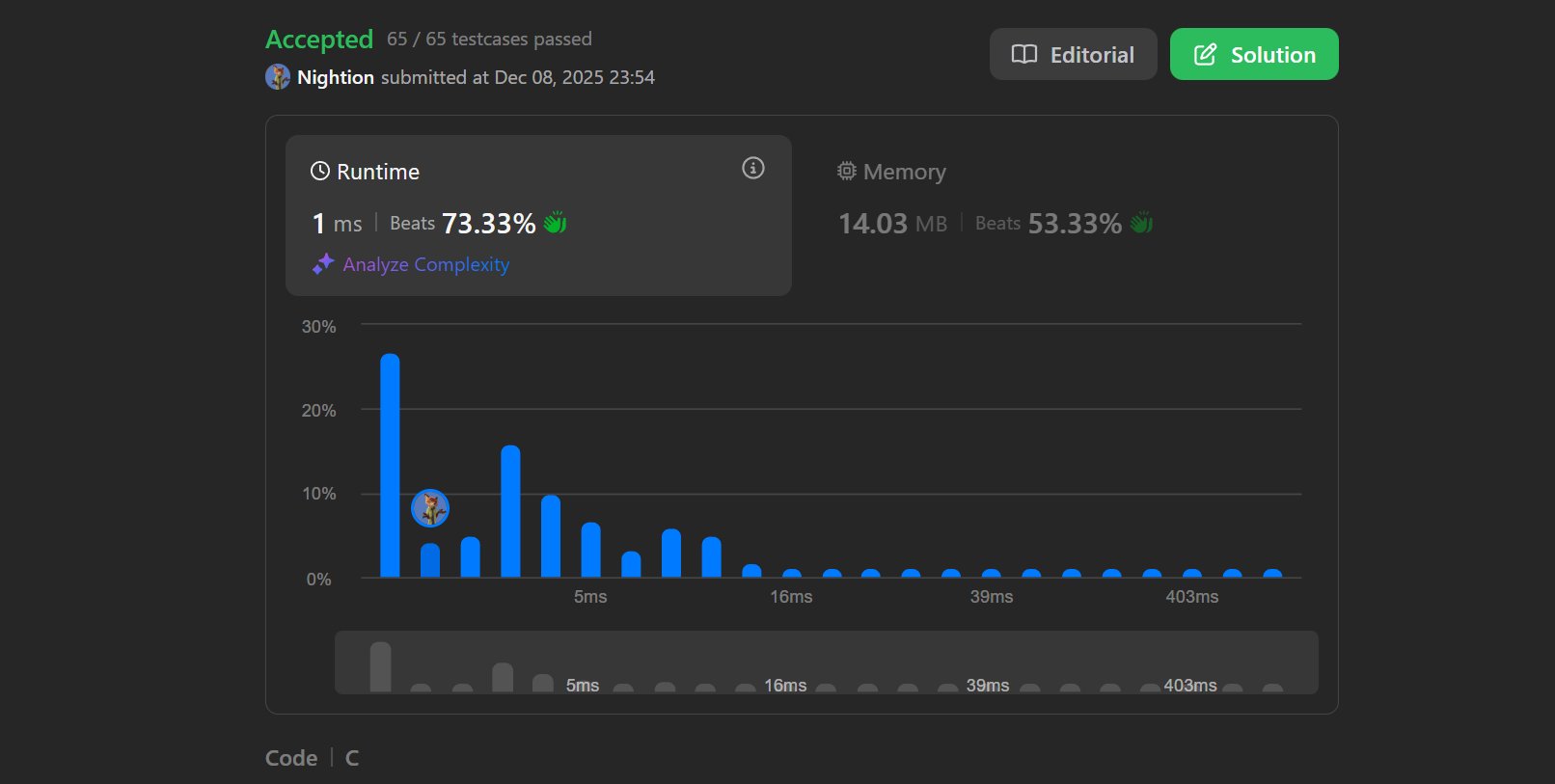Click the tallest gray bar in range slider

(380, 667)
